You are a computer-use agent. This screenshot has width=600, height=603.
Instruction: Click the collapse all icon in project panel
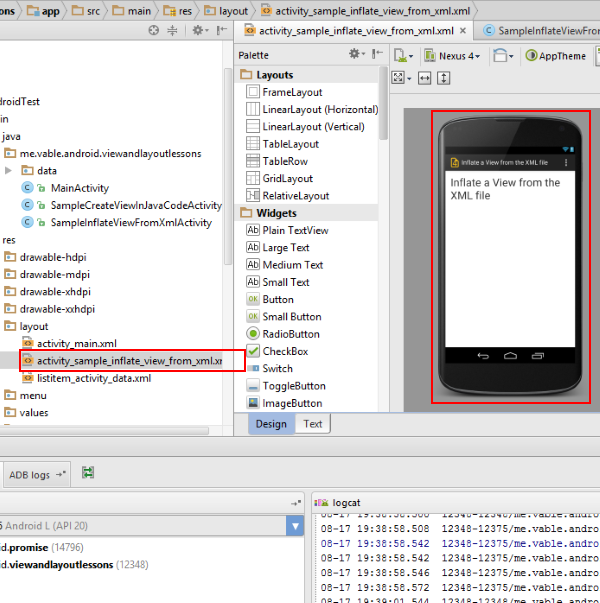click(172, 30)
